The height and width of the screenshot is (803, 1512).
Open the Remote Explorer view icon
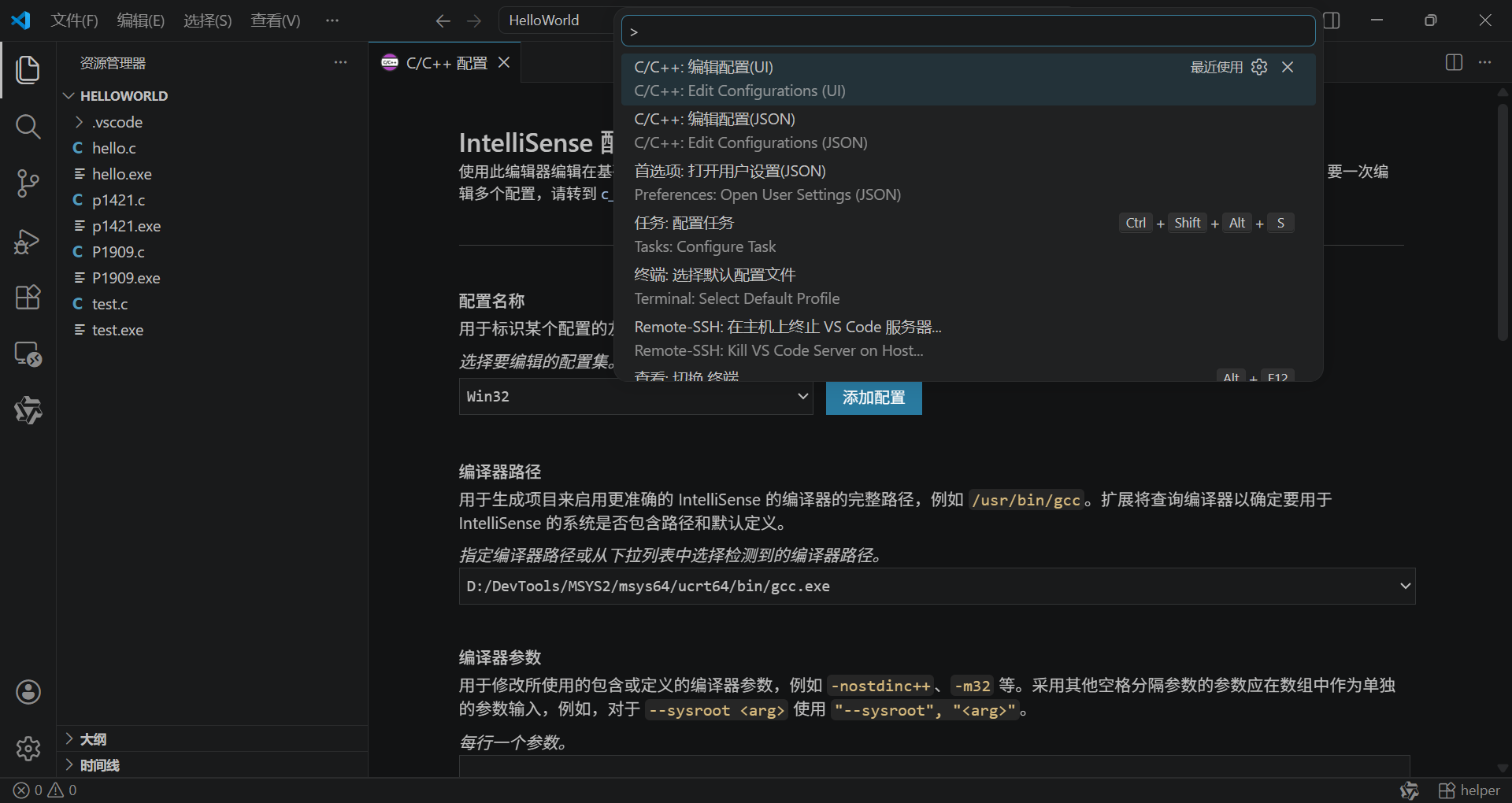click(x=28, y=354)
